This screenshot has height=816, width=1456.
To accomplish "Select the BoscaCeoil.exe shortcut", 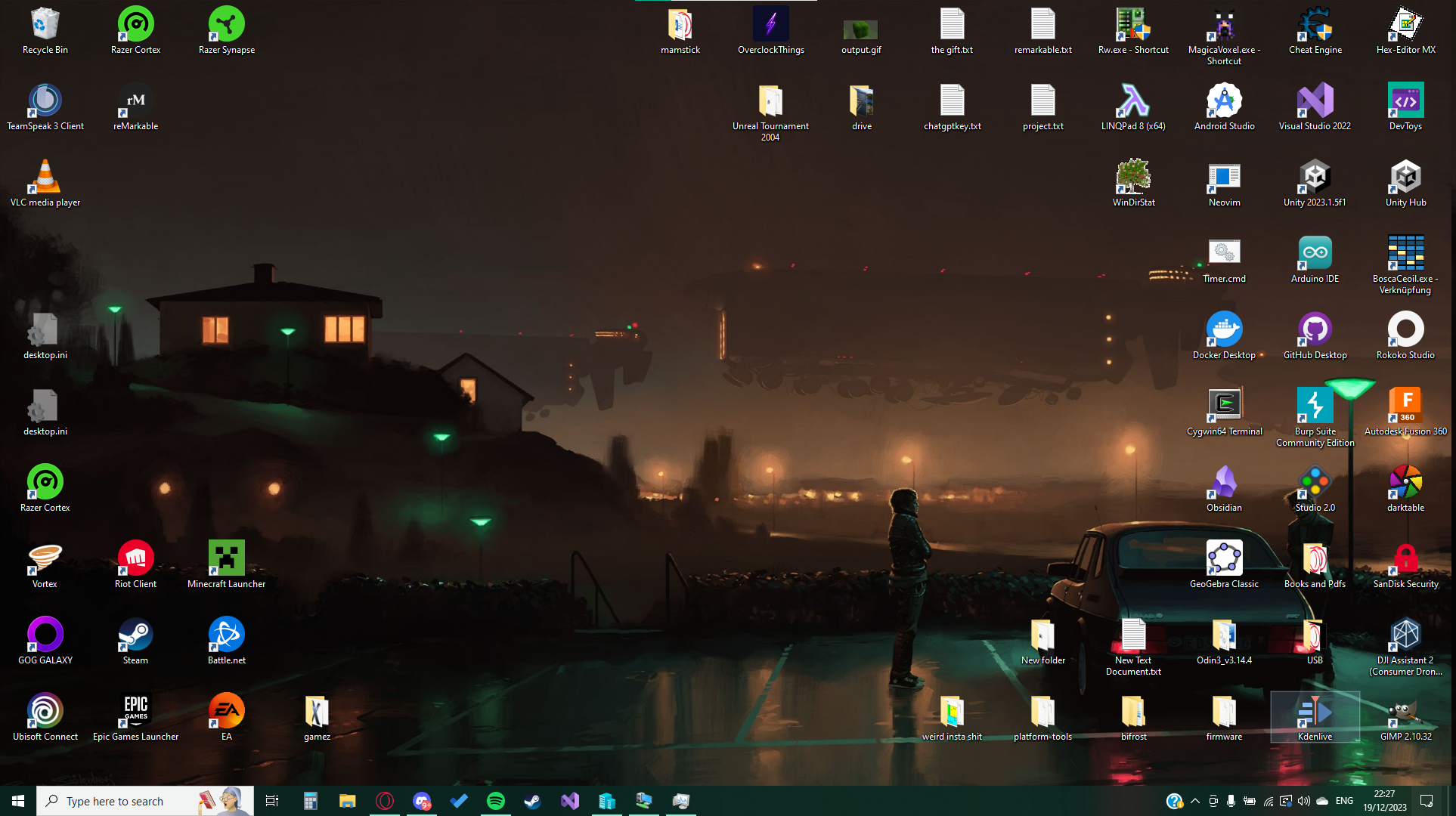I will 1405,264.
